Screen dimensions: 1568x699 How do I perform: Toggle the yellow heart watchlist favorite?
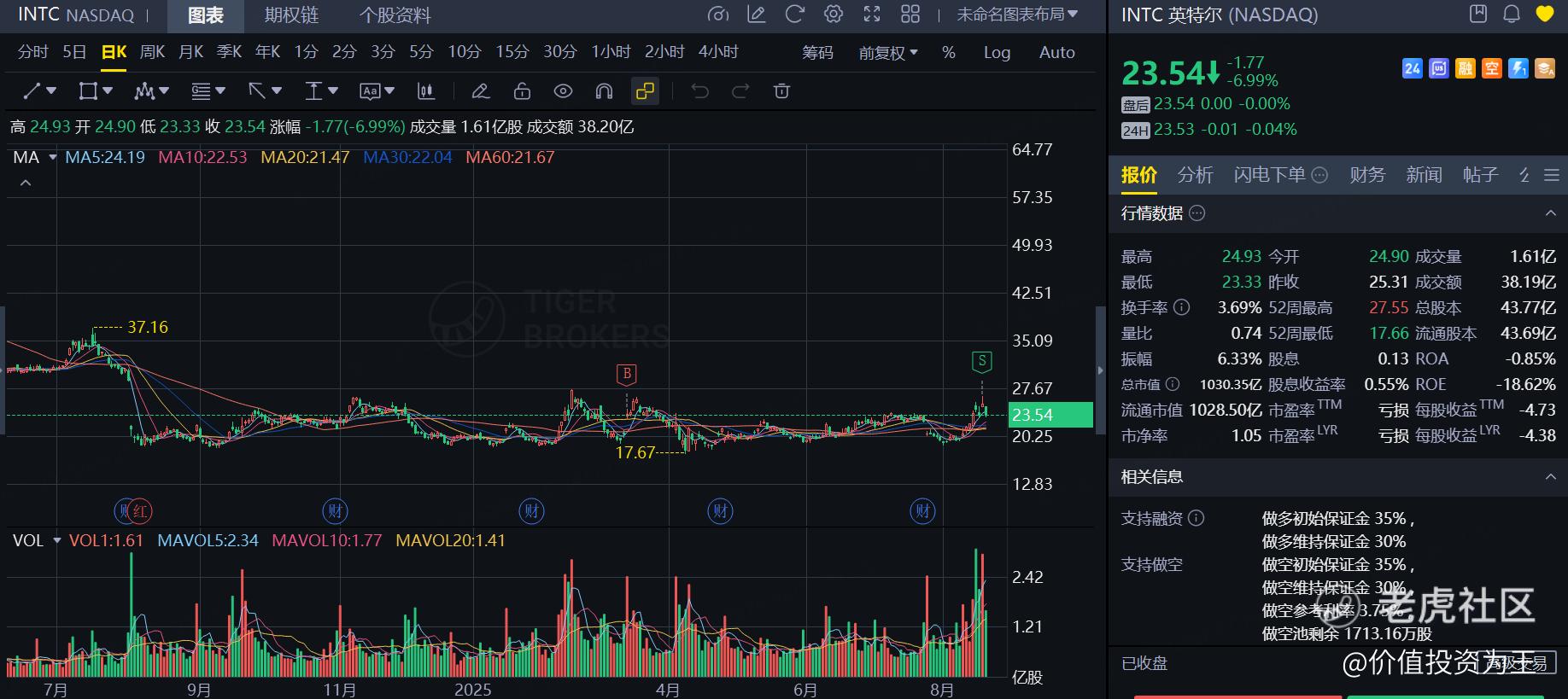[x=1544, y=15]
